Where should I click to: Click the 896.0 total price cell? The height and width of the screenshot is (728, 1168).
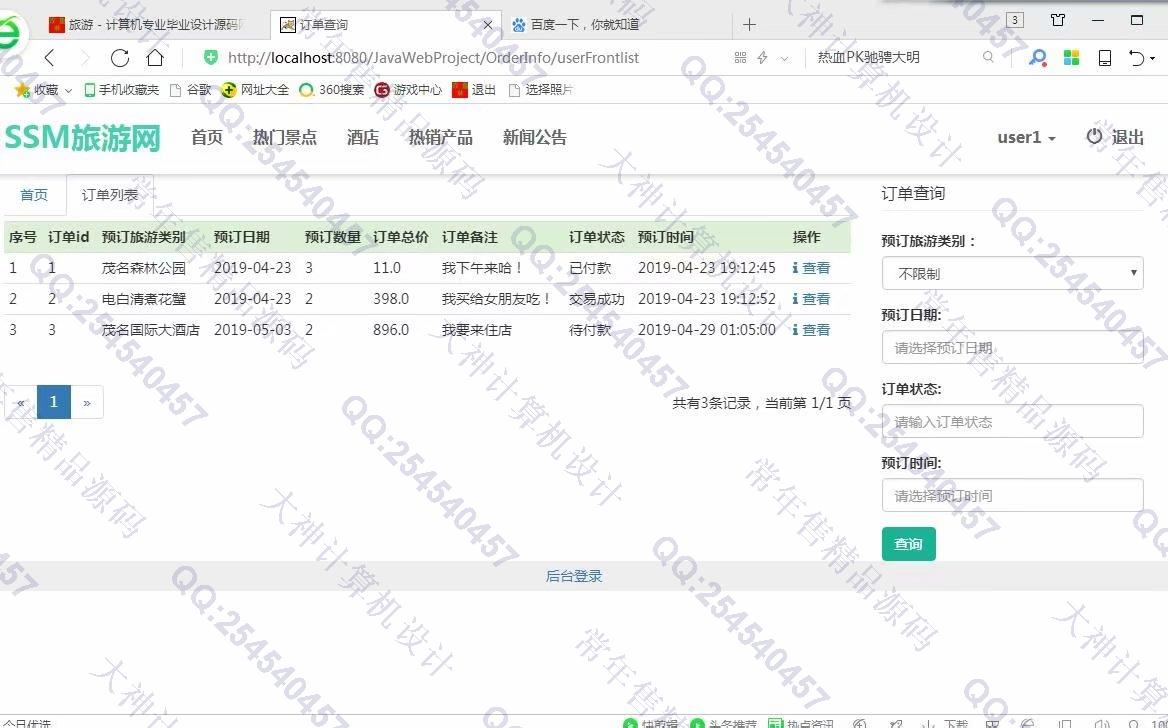pyautogui.click(x=391, y=329)
